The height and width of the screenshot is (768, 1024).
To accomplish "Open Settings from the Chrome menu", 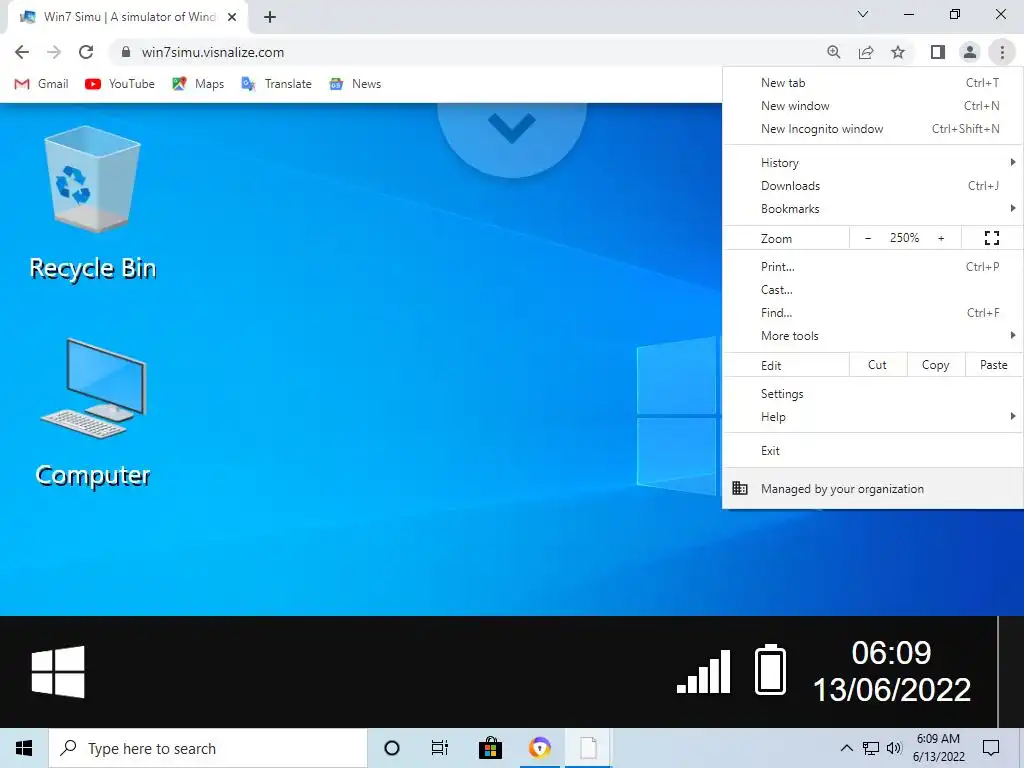I will [872, 394].
